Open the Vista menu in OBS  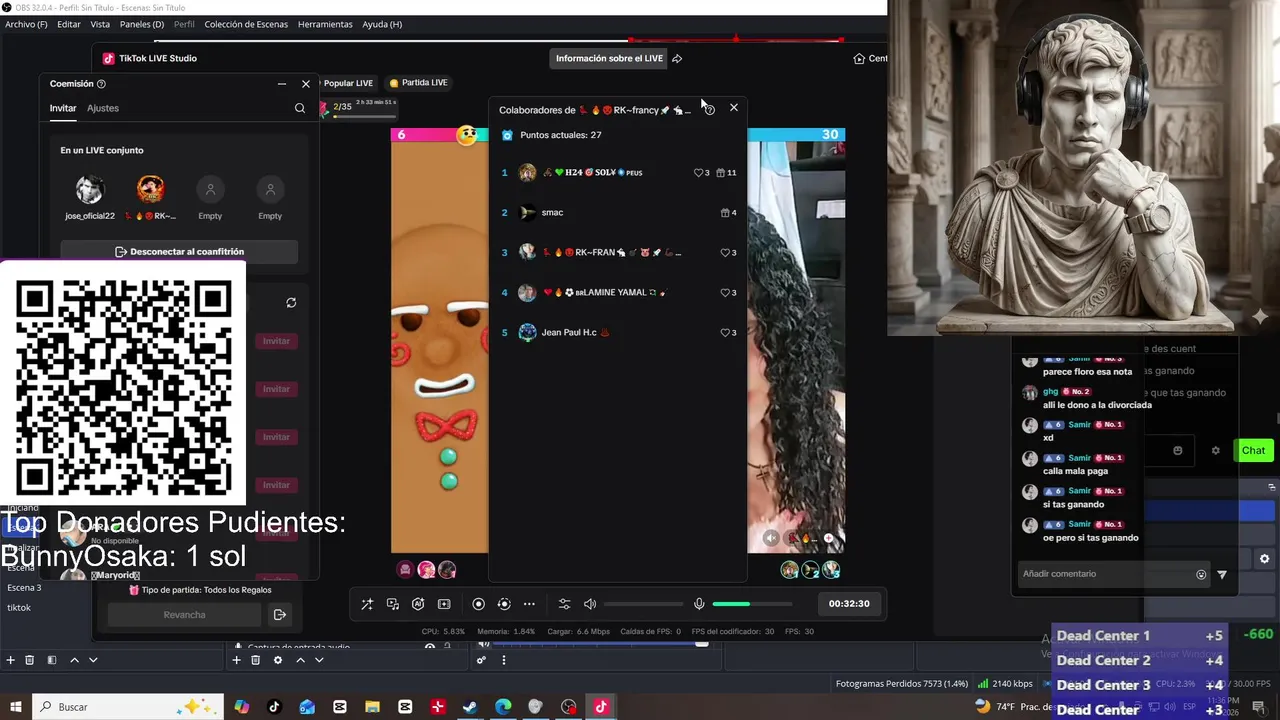pyautogui.click(x=100, y=24)
